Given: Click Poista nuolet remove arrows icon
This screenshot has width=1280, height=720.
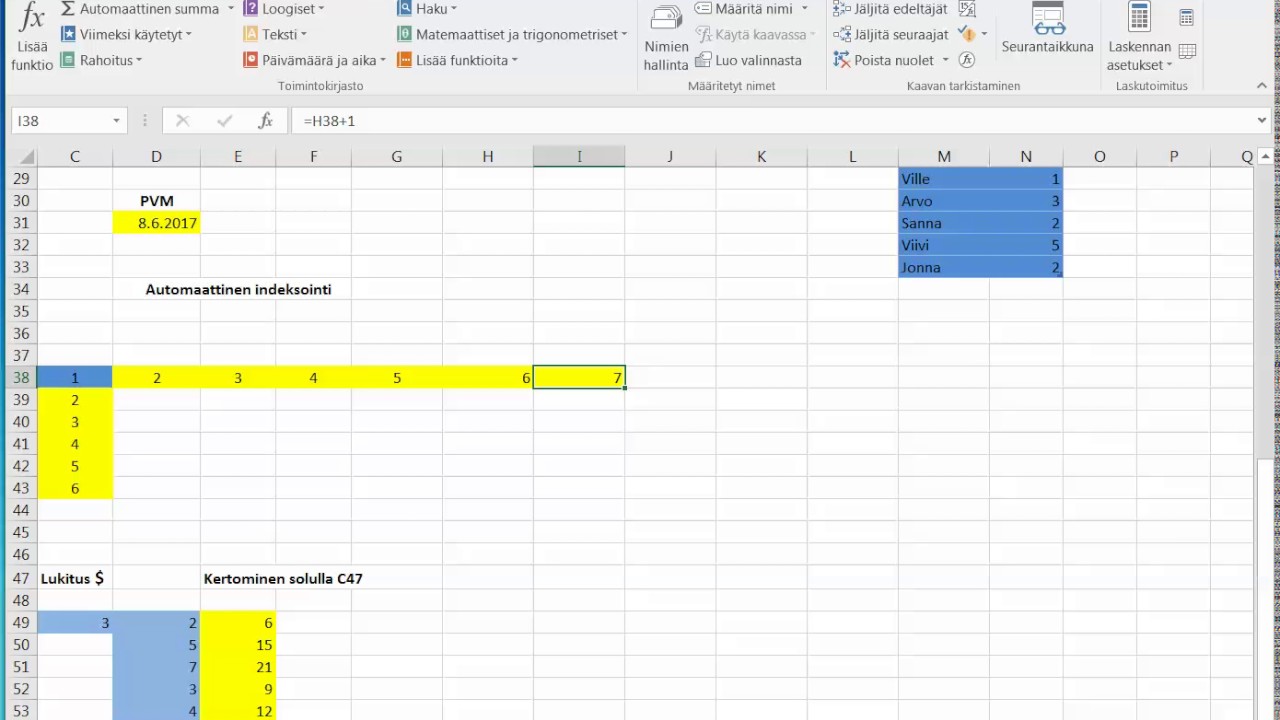Looking at the screenshot, I should click(x=842, y=60).
